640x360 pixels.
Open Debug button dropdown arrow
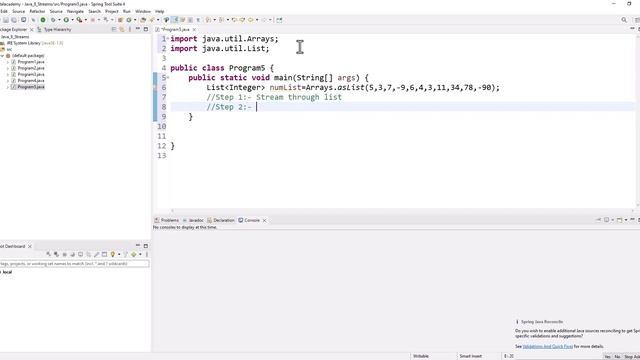pos(59,20)
